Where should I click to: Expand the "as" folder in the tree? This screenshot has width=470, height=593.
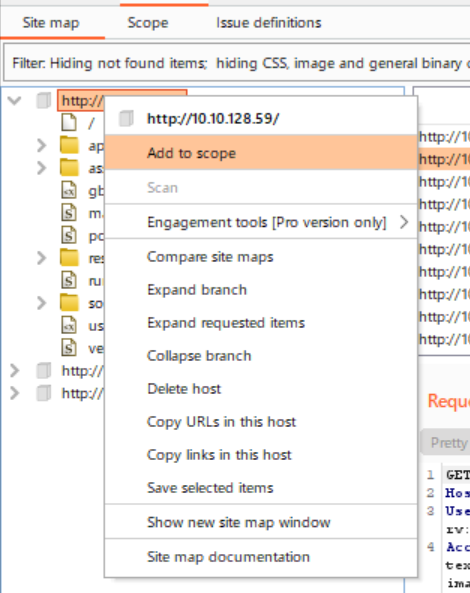point(41,168)
